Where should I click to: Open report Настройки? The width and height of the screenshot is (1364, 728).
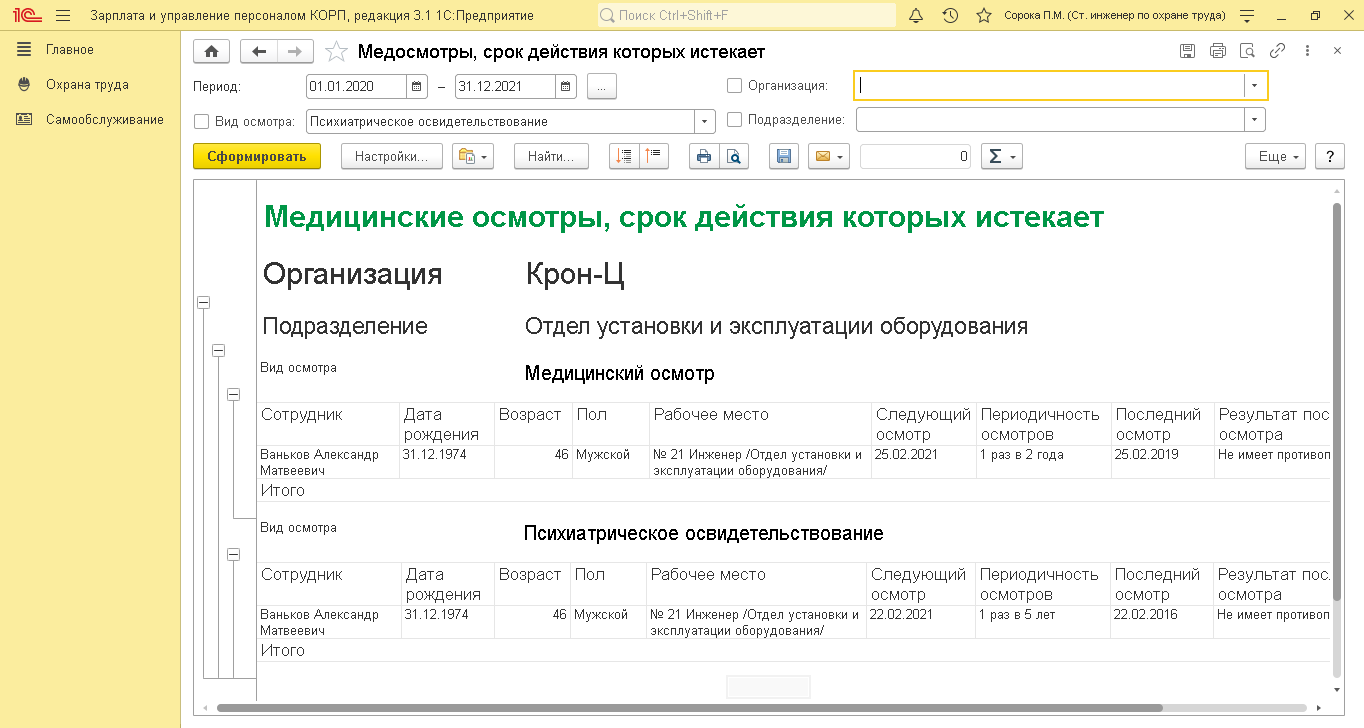[x=391, y=157]
